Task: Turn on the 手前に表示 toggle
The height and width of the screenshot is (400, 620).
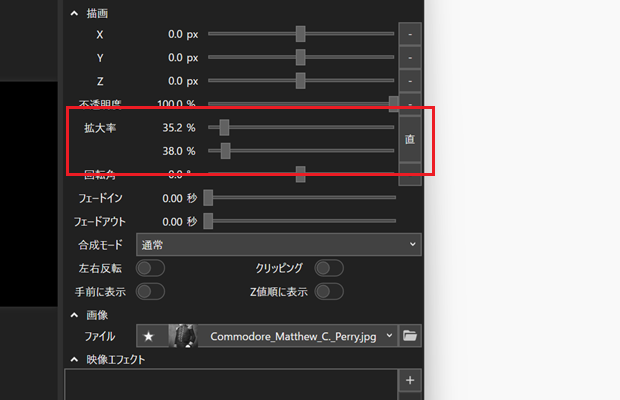Action: 150,291
